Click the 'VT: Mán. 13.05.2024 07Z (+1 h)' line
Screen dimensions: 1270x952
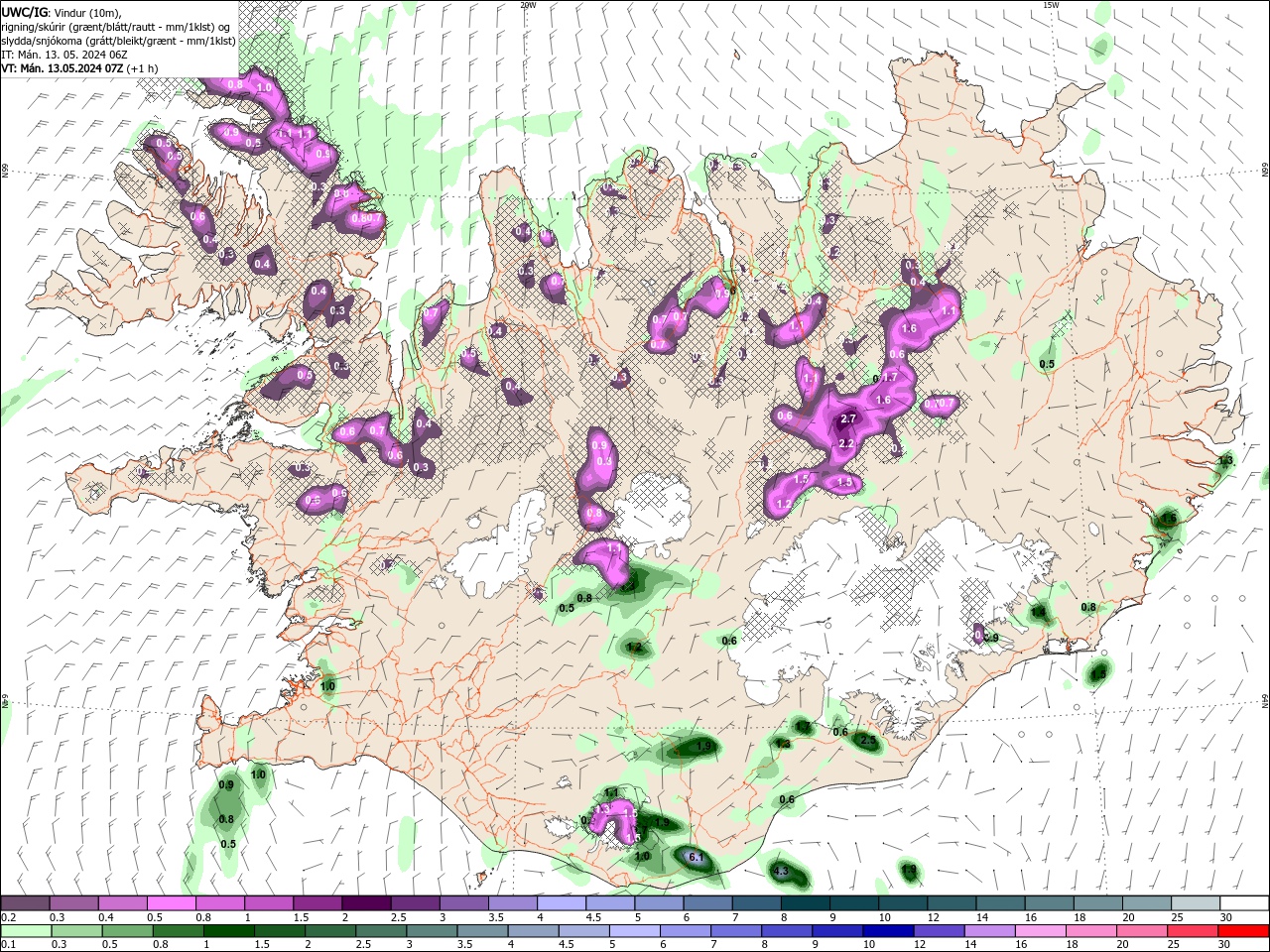[x=79, y=68]
